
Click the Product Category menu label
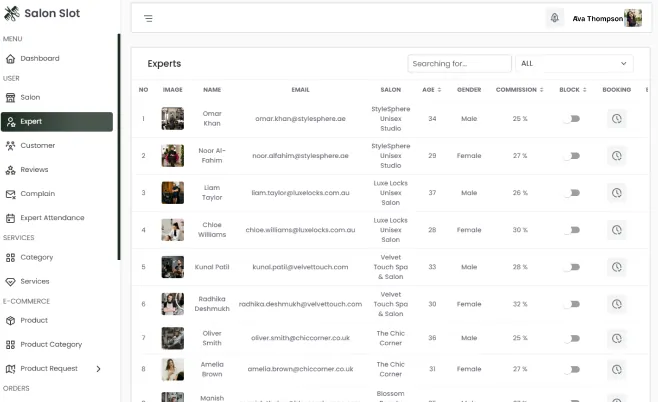pyautogui.click(x=51, y=345)
